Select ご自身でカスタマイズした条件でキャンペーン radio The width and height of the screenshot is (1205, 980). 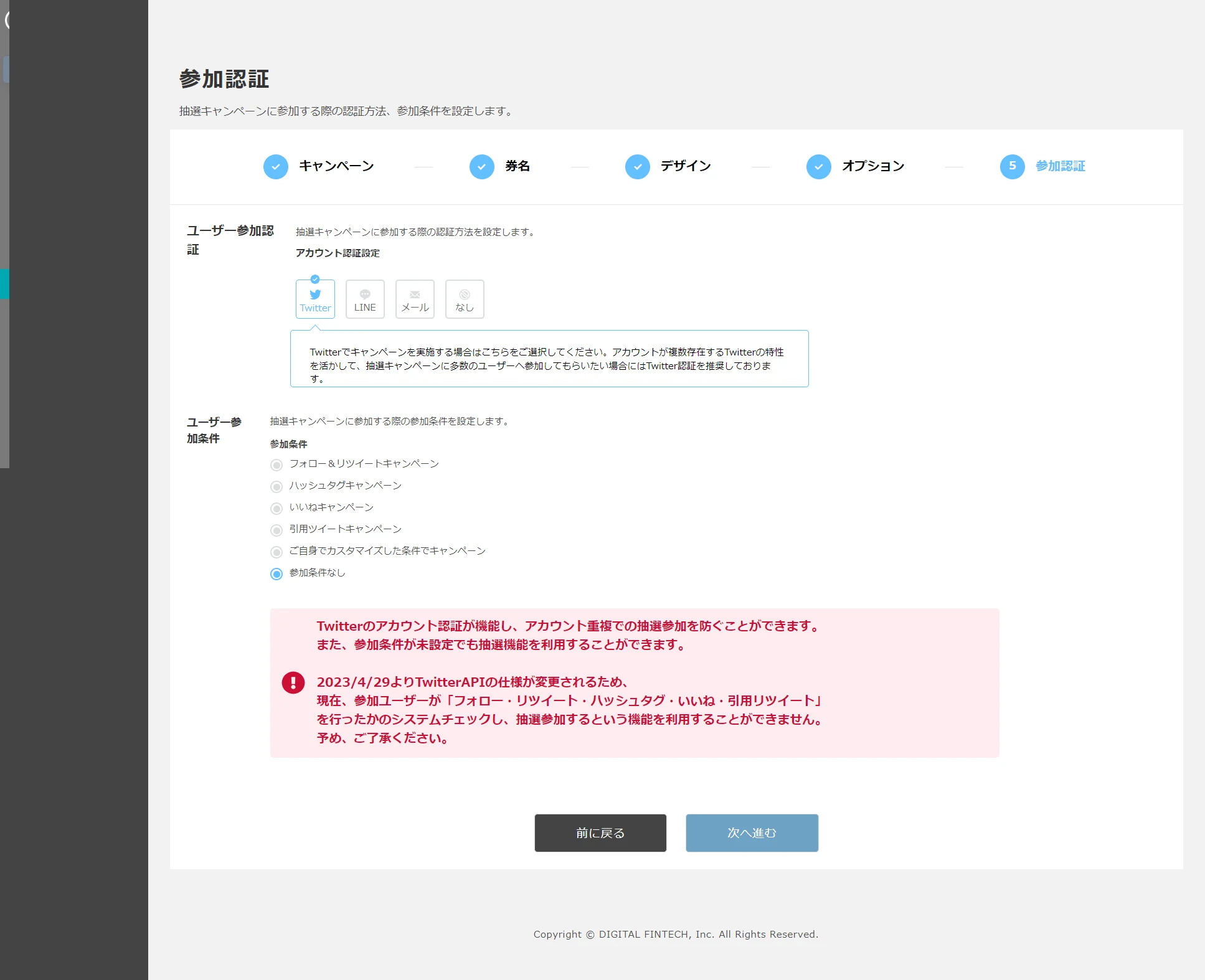coord(276,552)
